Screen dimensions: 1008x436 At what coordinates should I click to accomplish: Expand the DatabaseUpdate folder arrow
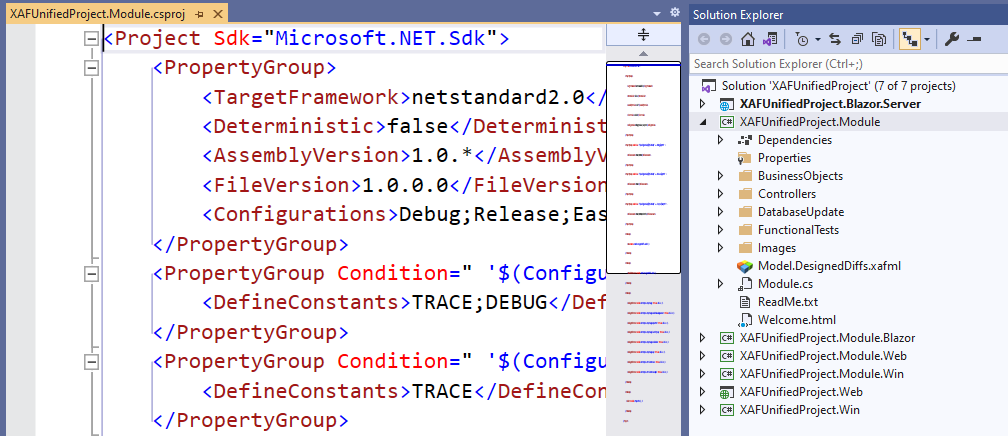coord(721,212)
